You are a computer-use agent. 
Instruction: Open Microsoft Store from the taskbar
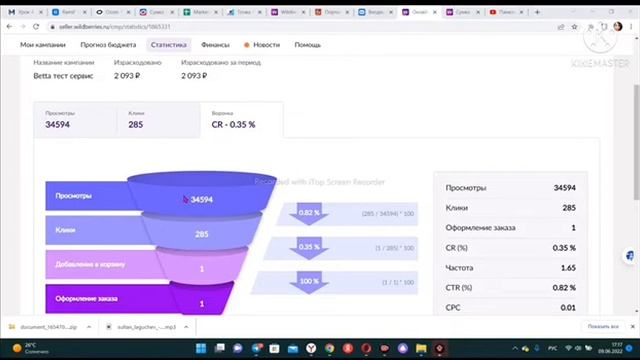coord(274,348)
